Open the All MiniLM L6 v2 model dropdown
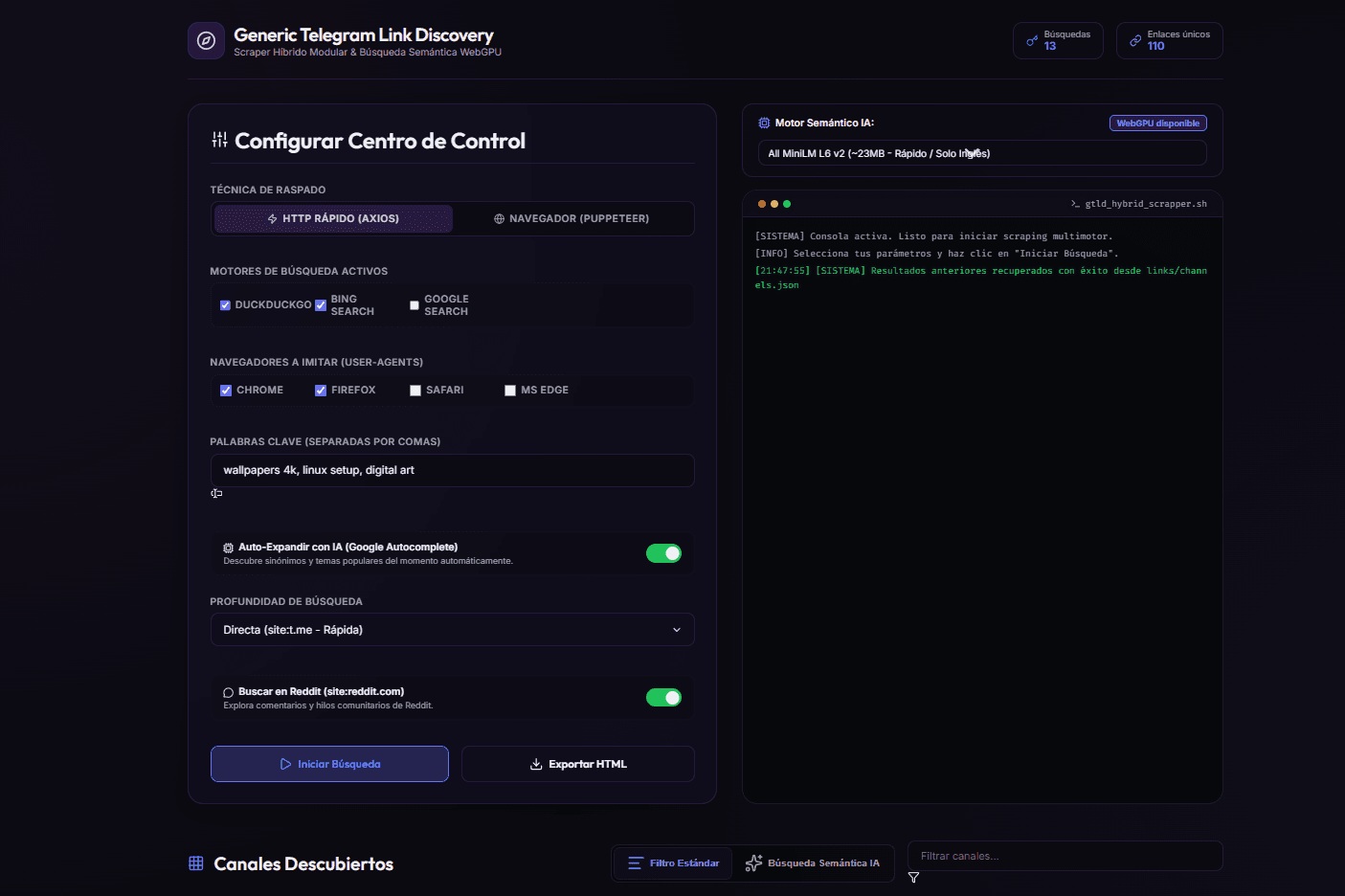Image resolution: width=1345 pixels, height=896 pixels. [982, 153]
